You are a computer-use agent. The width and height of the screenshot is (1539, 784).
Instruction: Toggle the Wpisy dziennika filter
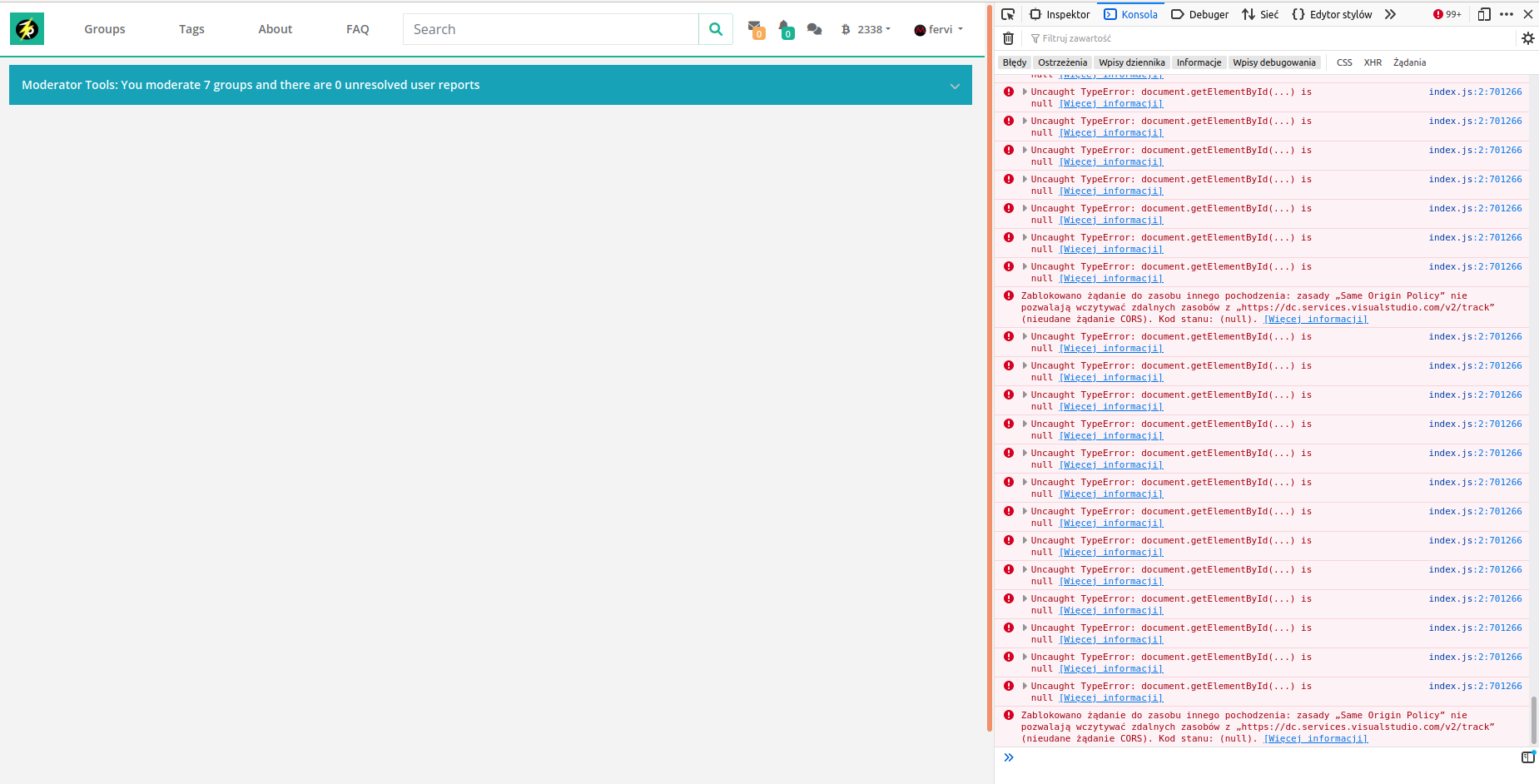[1132, 62]
